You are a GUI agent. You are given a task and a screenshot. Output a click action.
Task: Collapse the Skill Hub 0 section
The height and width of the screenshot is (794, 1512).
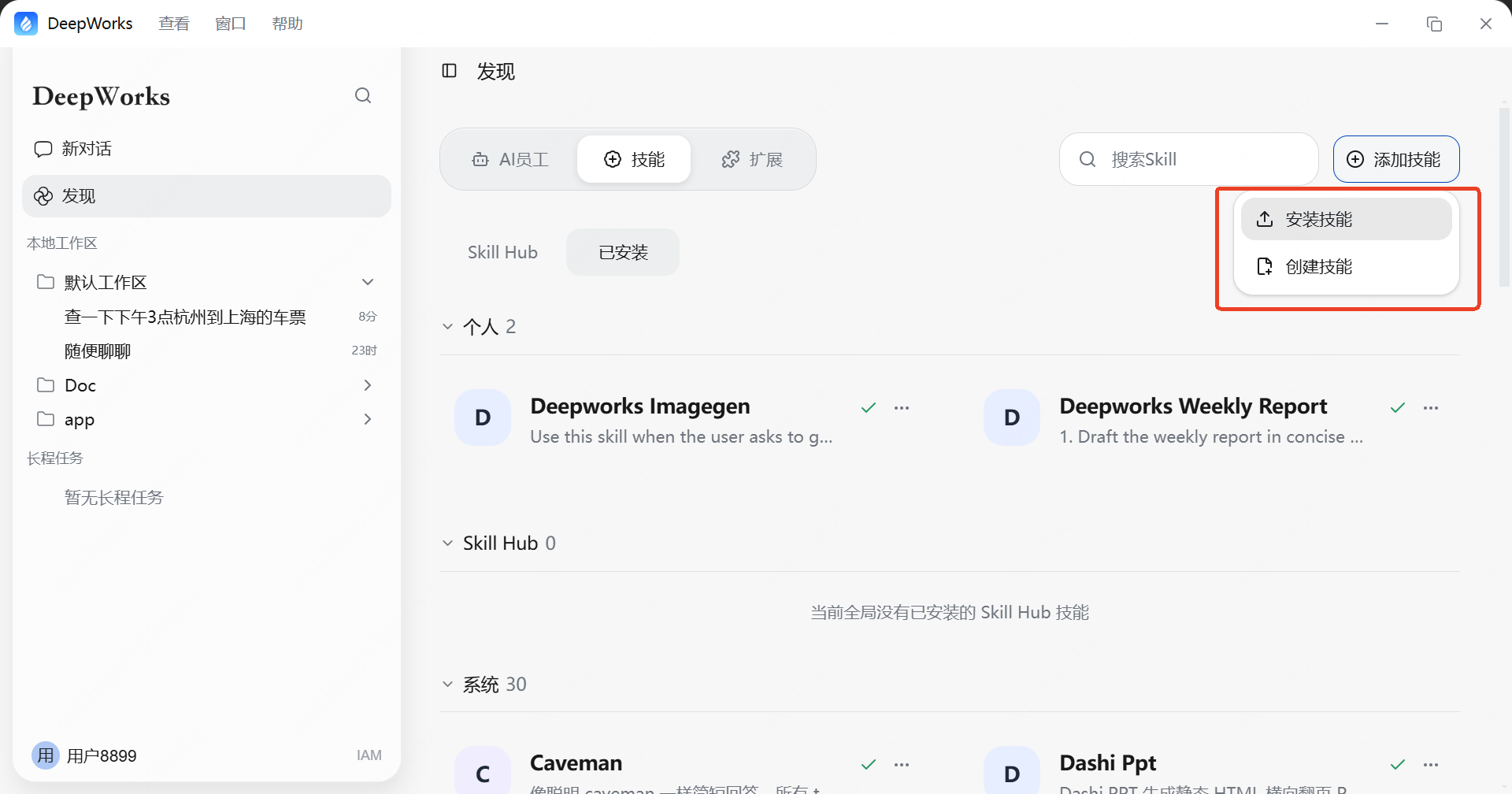click(448, 543)
